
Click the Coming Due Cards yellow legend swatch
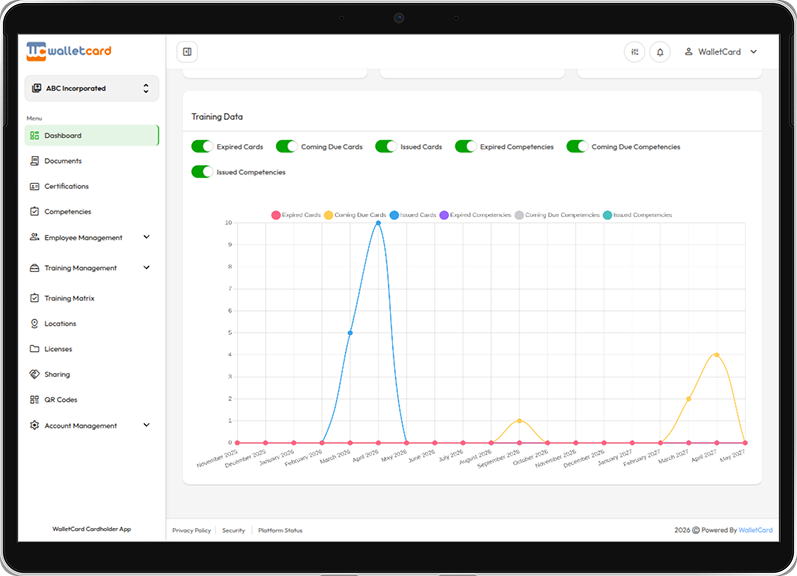(x=328, y=215)
